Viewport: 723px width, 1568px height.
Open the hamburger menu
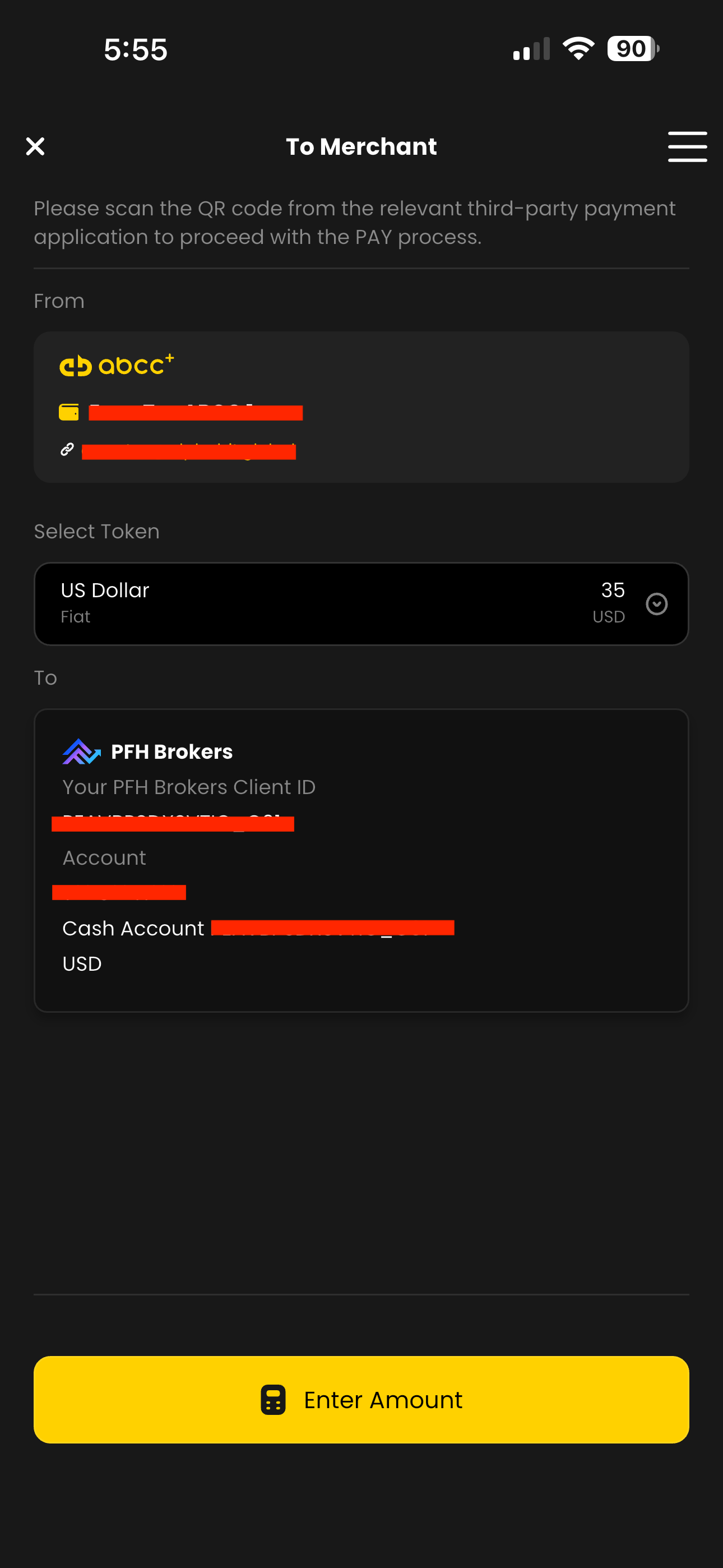coord(687,146)
